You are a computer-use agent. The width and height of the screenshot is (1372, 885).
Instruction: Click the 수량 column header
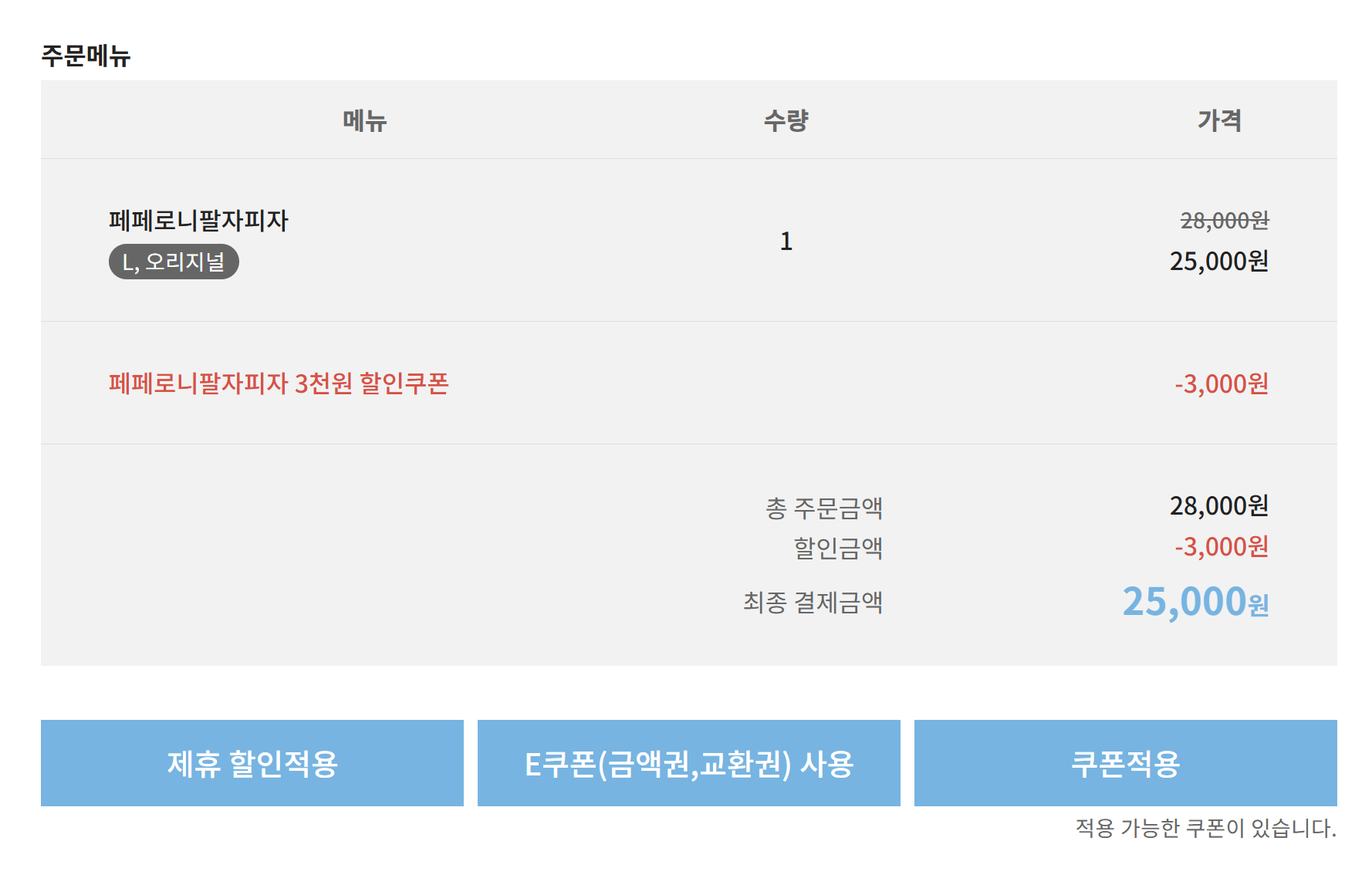786,120
